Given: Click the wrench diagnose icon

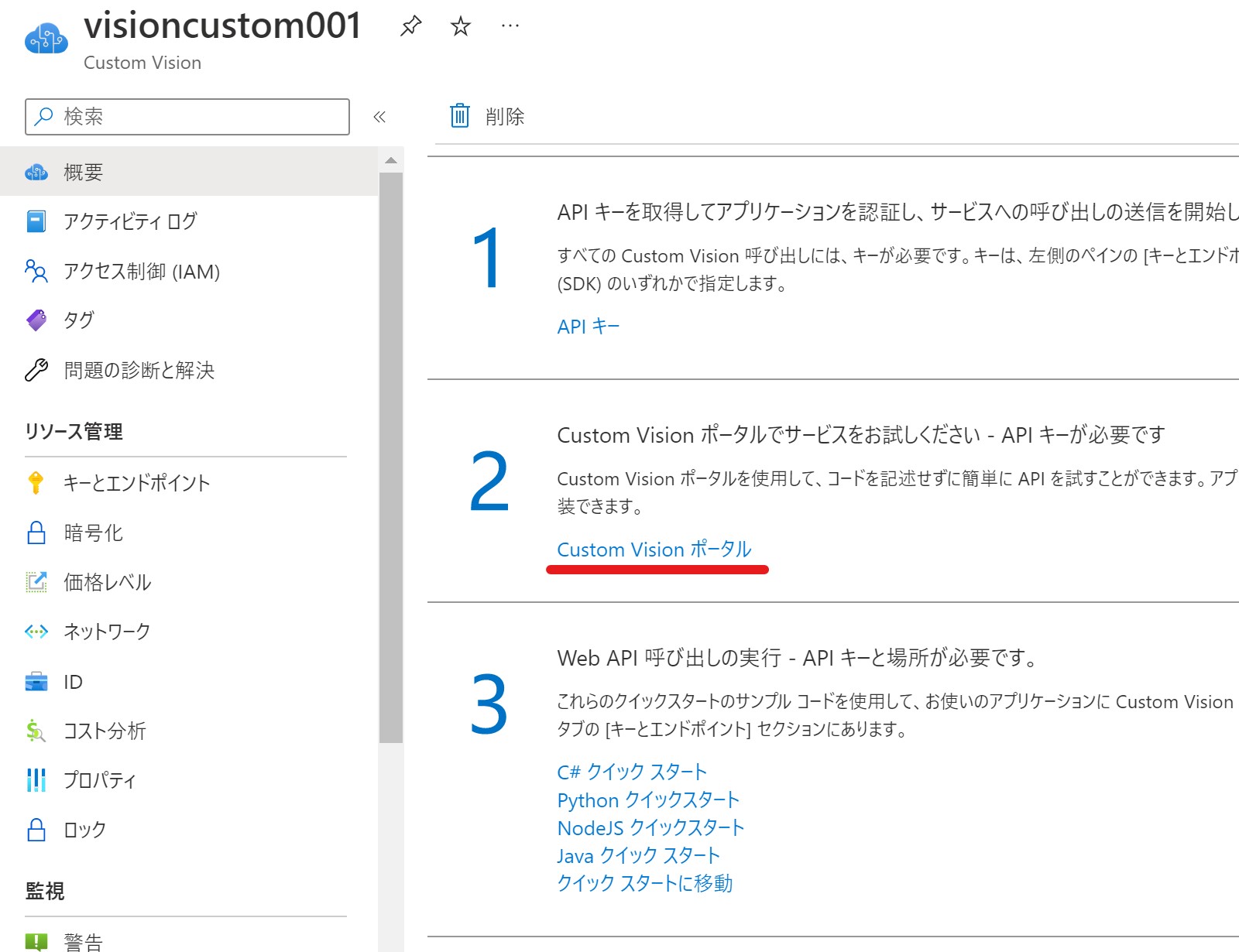Looking at the screenshot, I should pyautogui.click(x=36, y=370).
